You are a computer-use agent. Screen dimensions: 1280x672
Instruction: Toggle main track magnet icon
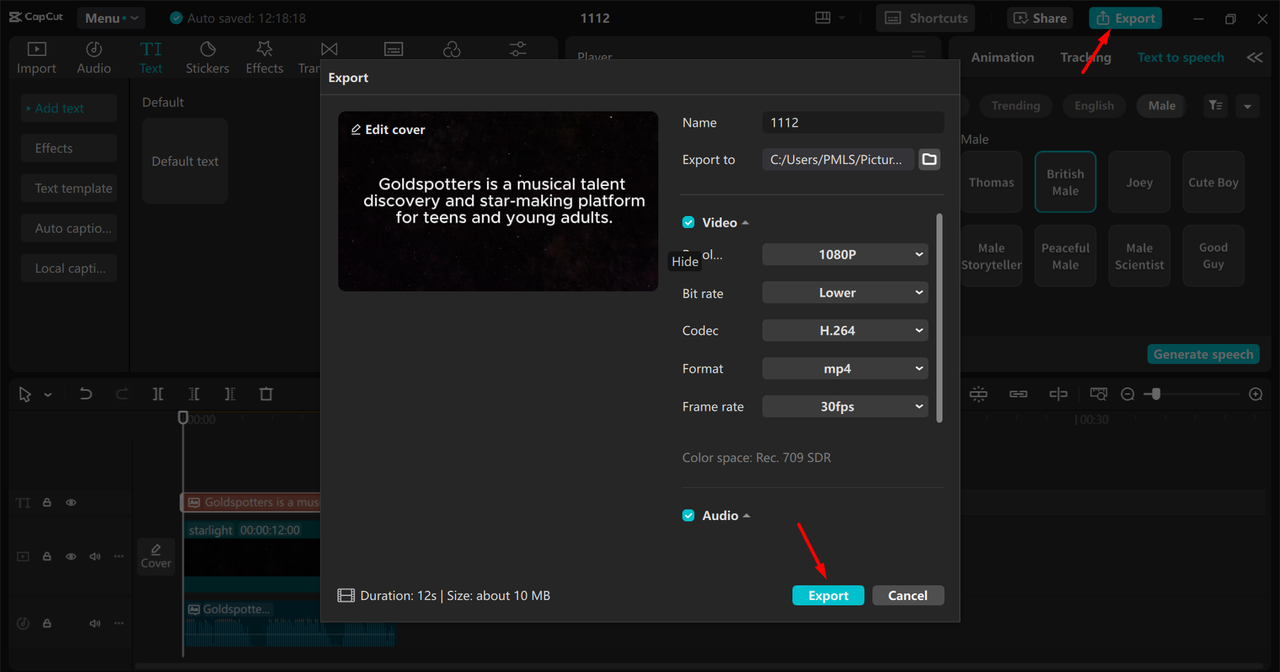pos(978,394)
